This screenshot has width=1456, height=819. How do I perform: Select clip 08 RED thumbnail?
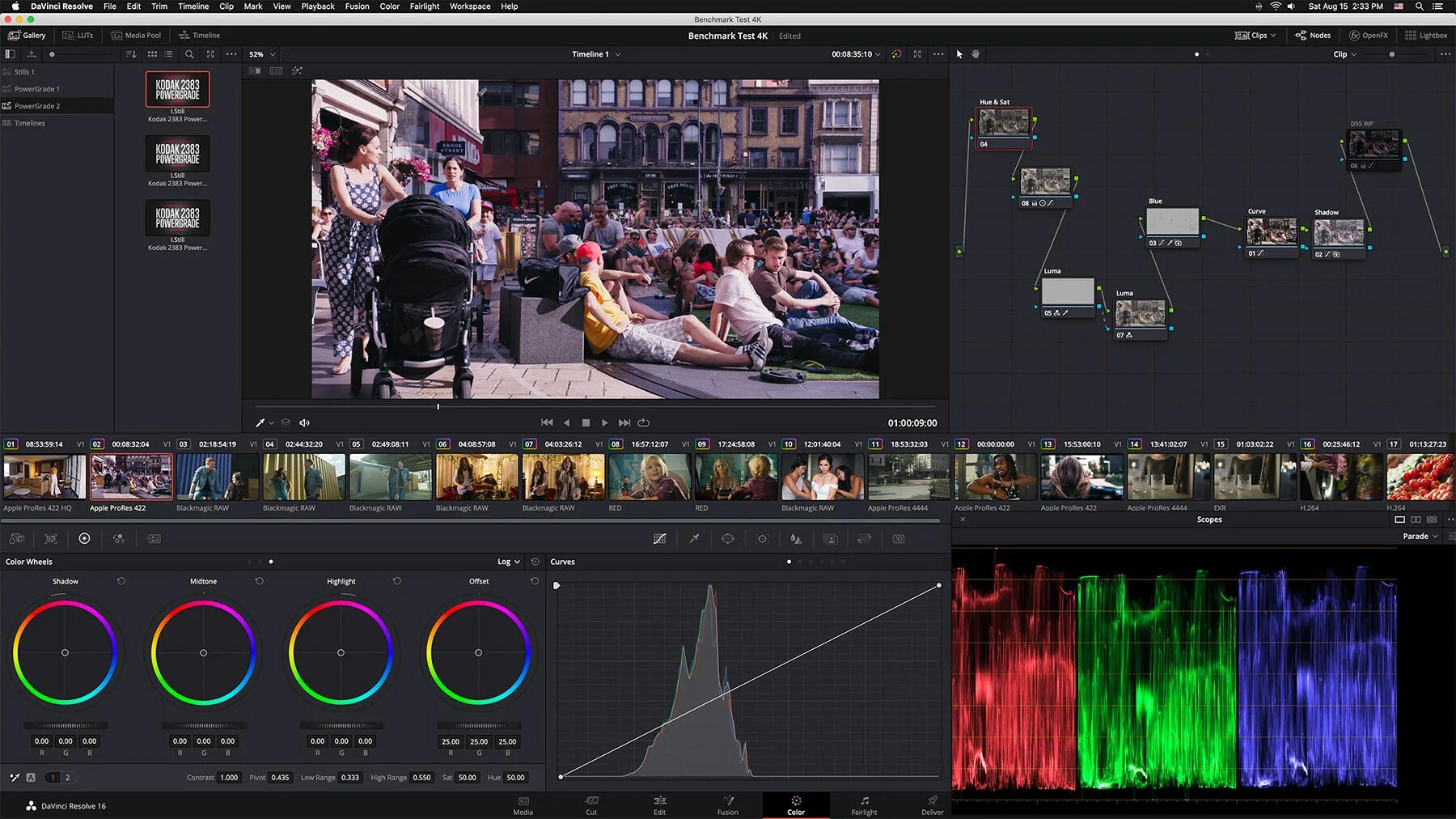(650, 477)
